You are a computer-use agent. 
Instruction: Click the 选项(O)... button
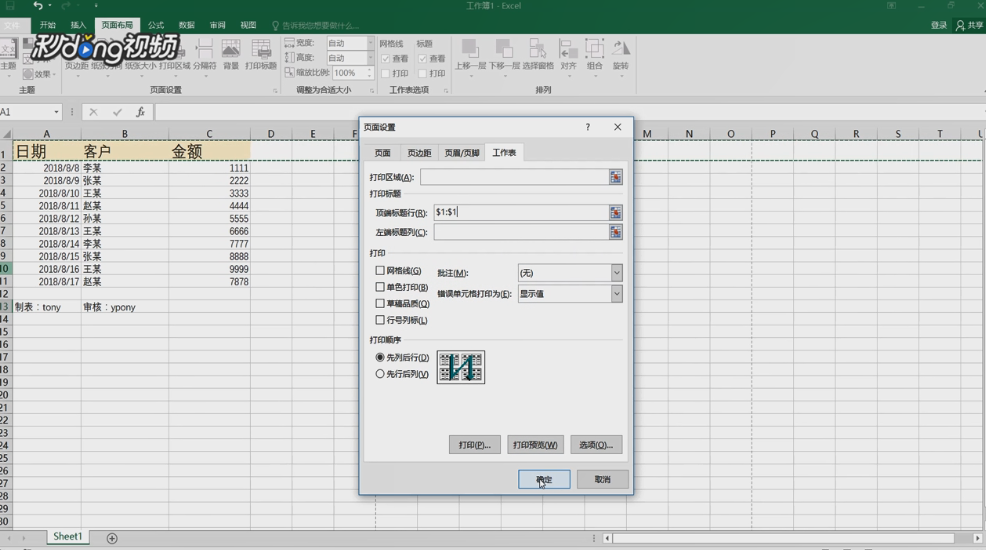pos(596,445)
